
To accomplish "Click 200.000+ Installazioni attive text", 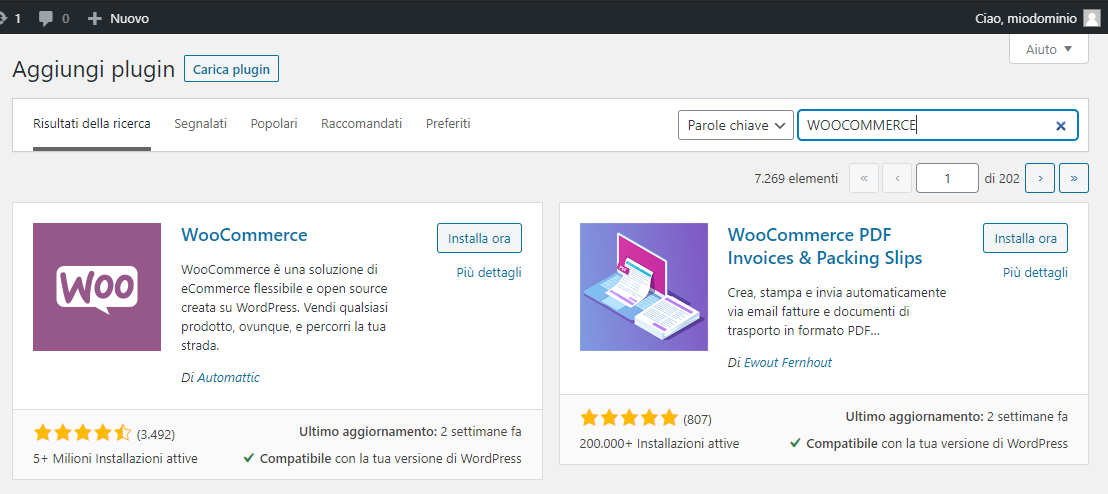I will pyautogui.click(x=660, y=444).
